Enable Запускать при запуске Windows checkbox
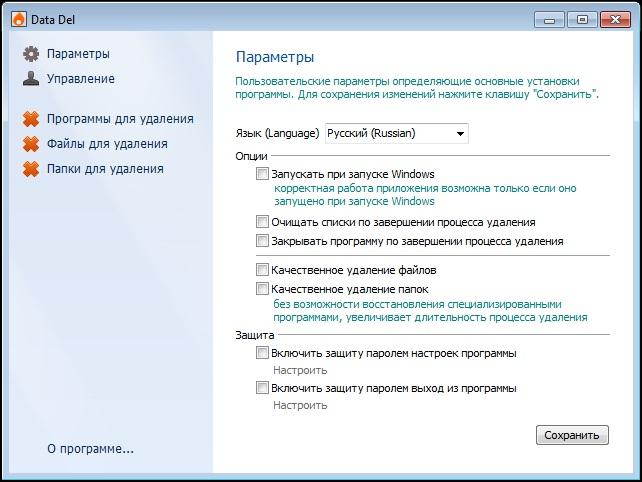 (x=262, y=174)
